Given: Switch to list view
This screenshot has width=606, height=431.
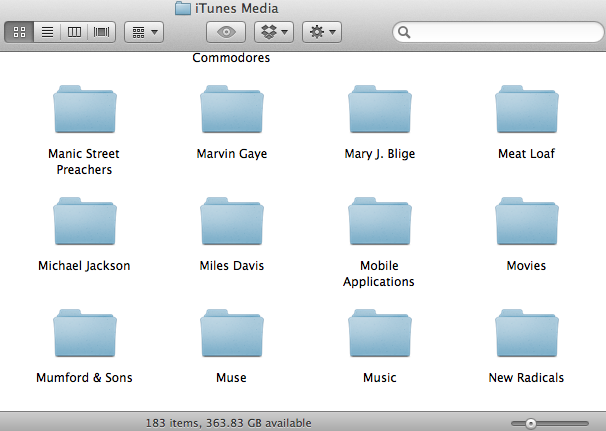Looking at the screenshot, I should coord(47,32).
